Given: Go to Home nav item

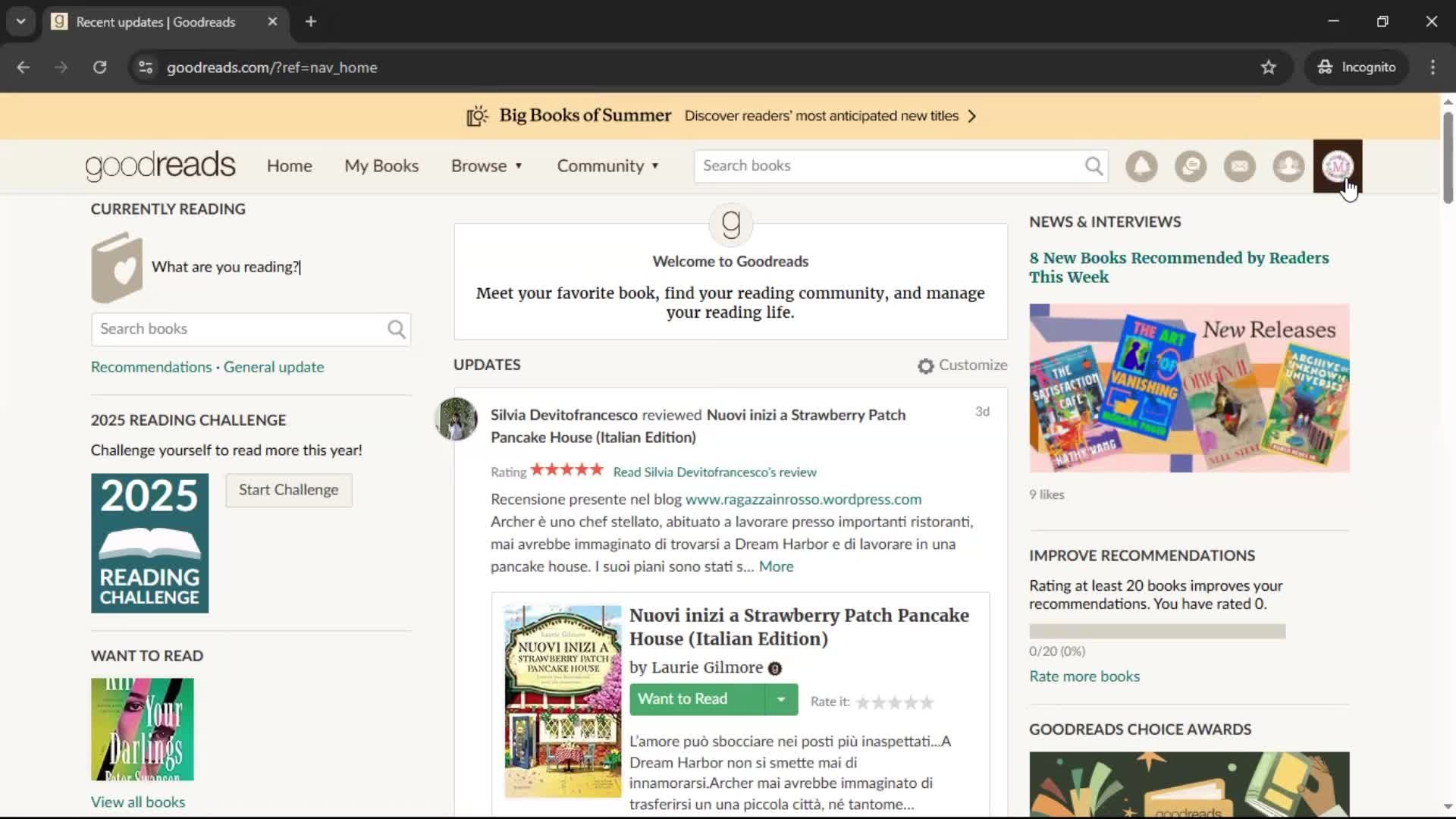Looking at the screenshot, I should pos(289,166).
